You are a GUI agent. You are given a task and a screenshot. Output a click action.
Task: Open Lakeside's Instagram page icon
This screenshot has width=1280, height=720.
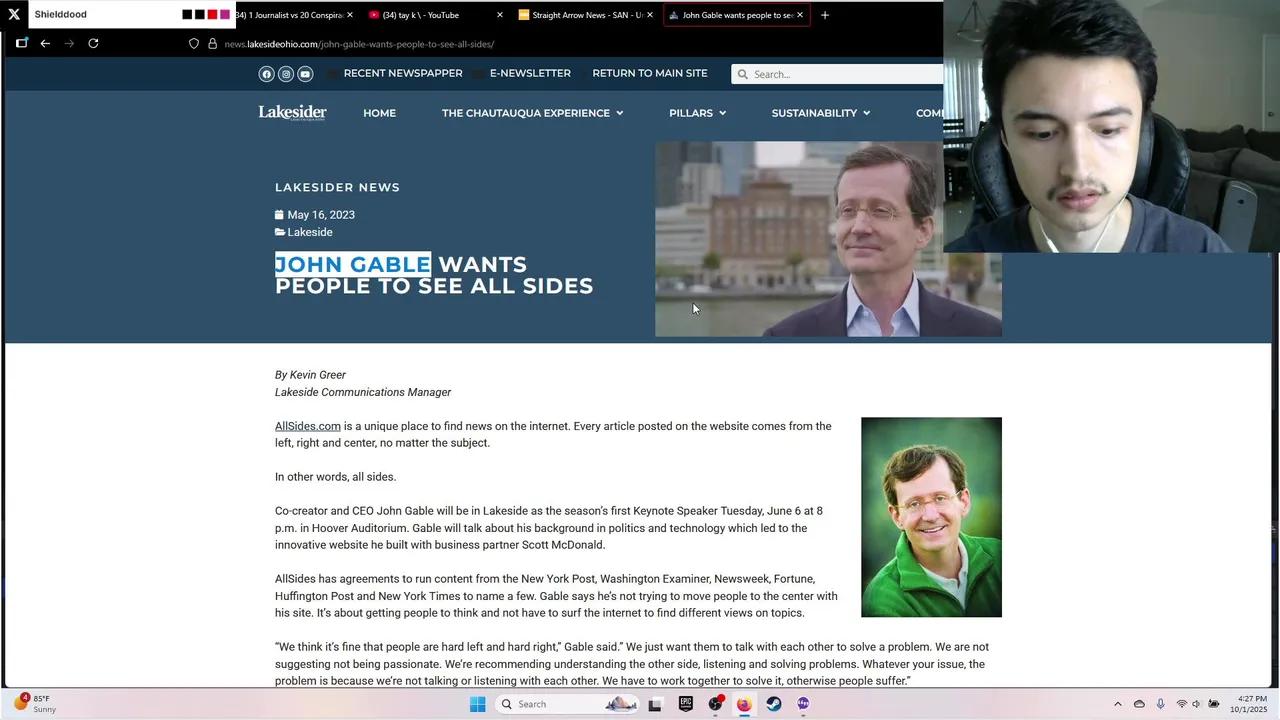(x=286, y=74)
